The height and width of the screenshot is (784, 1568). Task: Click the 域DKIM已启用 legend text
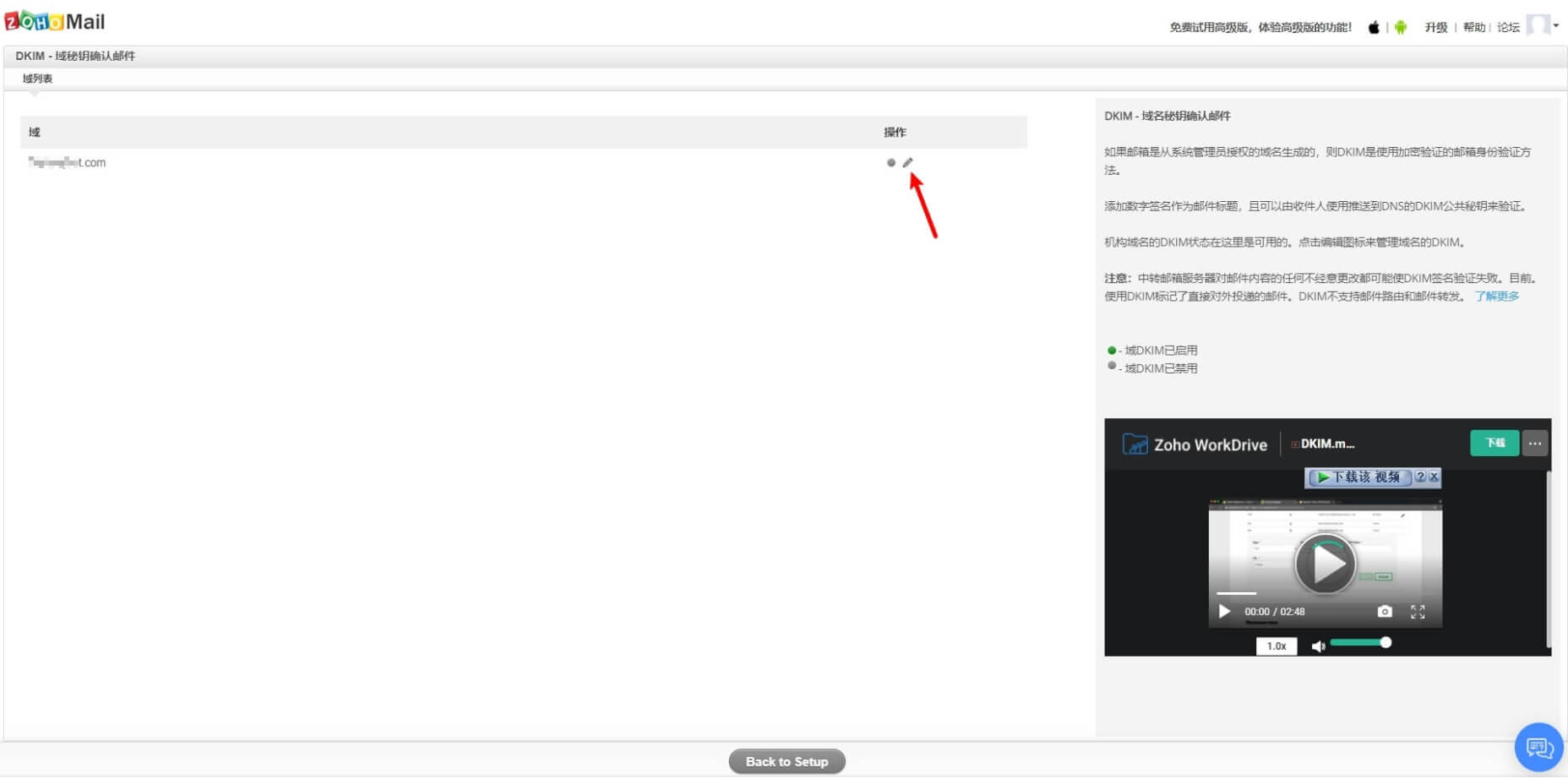pyautogui.click(x=1161, y=350)
